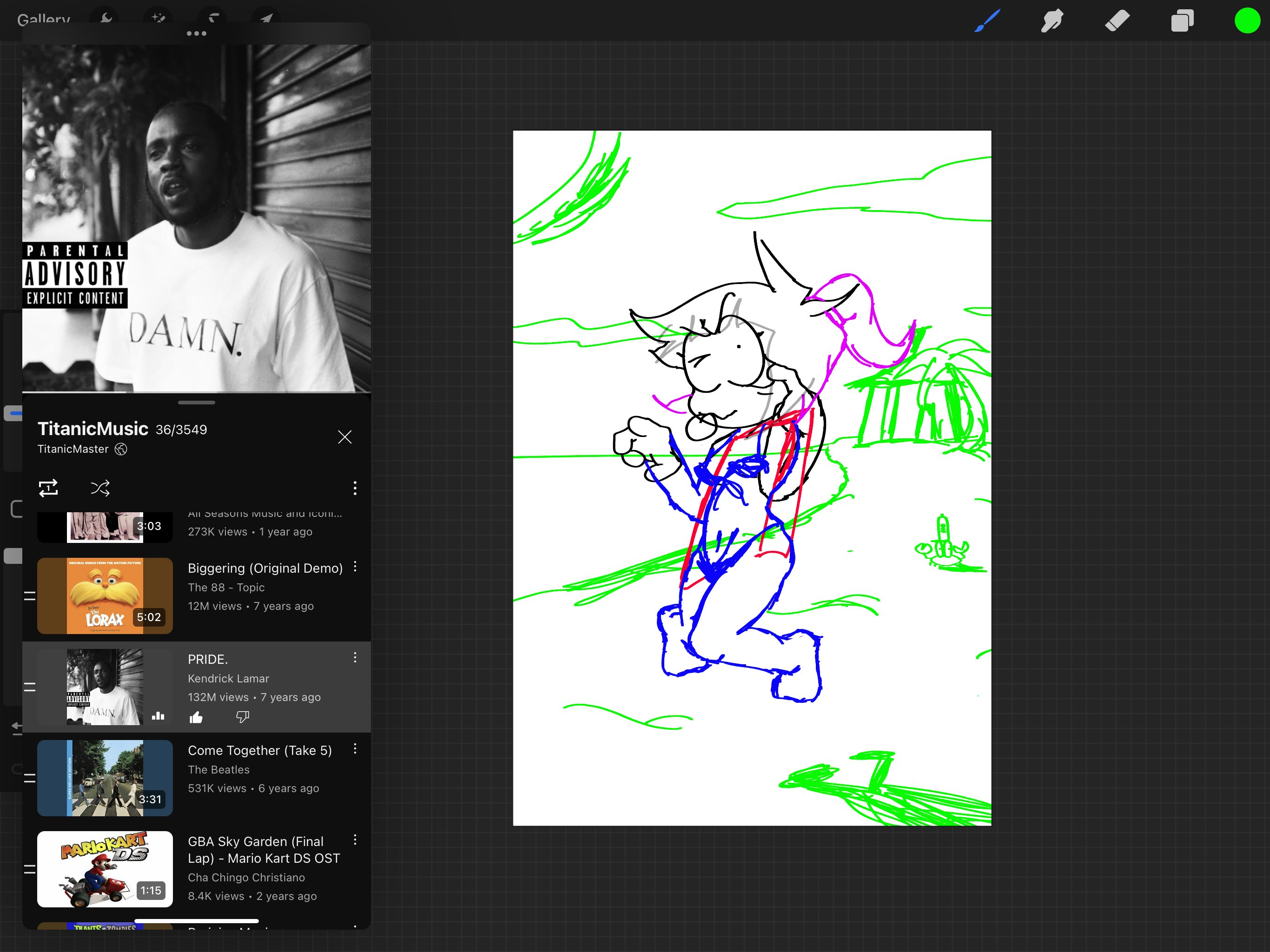This screenshot has height=952, width=1270.
Task: Select the Smudge tool
Action: (1052, 21)
